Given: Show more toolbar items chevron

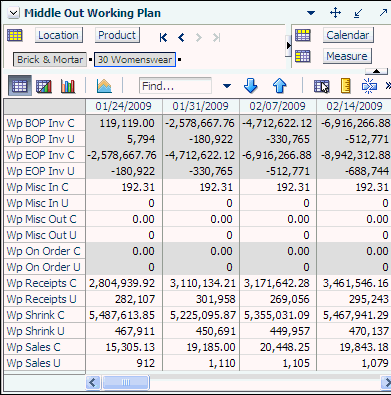Looking at the screenshot, I should pos(388,86).
